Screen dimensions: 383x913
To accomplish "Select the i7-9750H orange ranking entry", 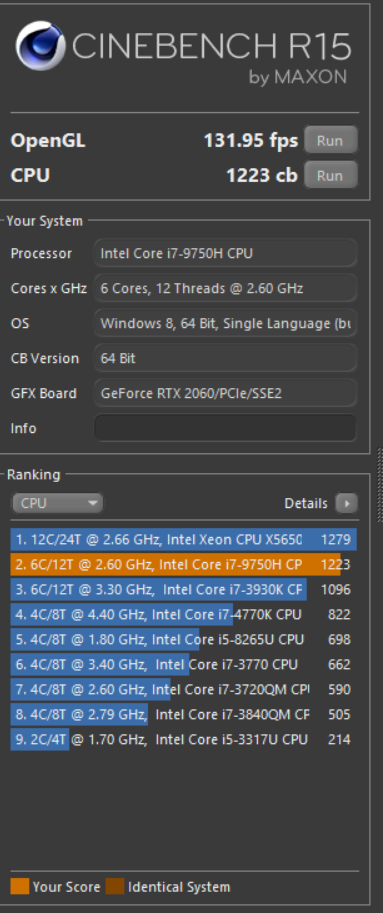I will pyautogui.click(x=183, y=564).
